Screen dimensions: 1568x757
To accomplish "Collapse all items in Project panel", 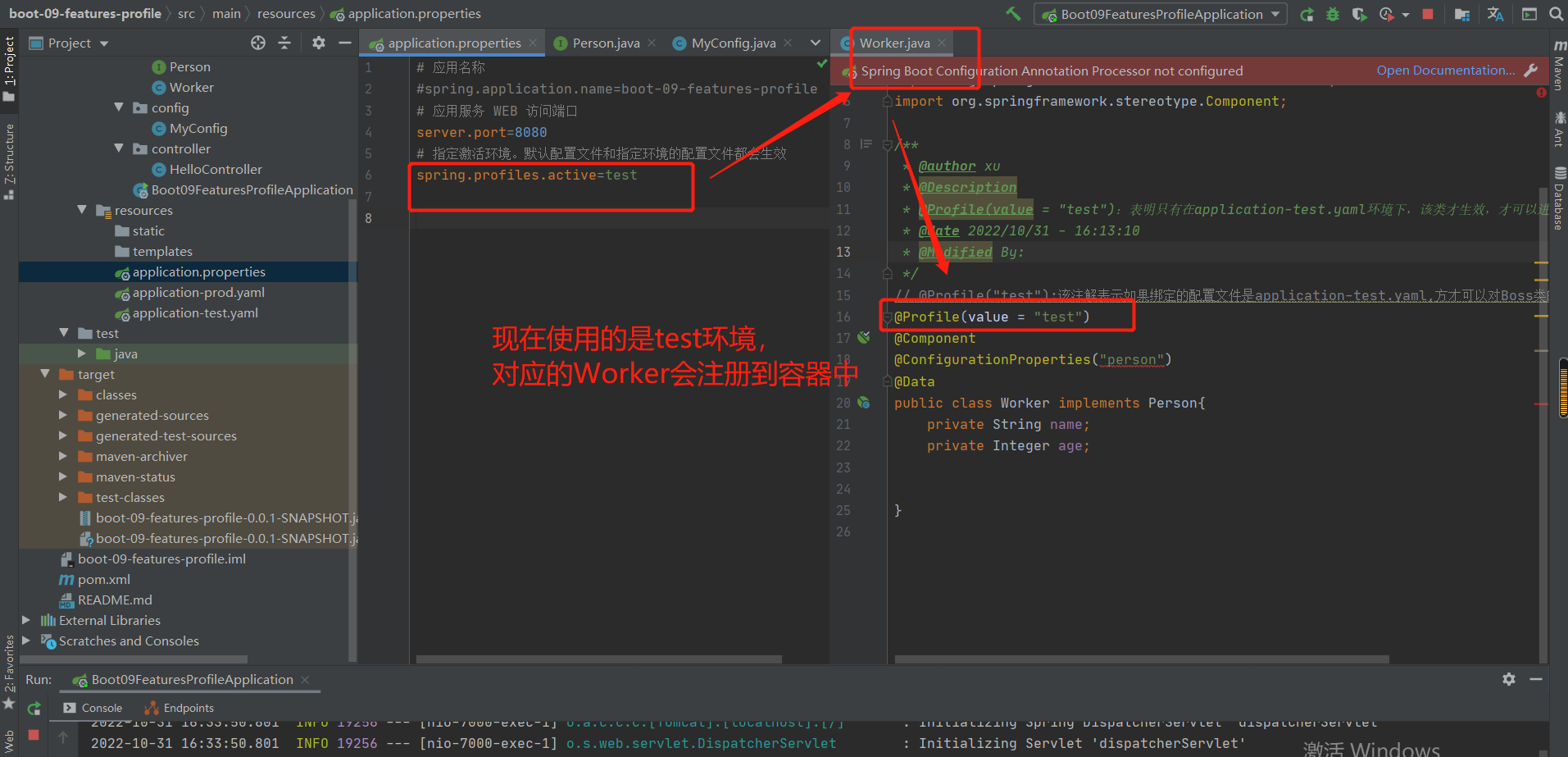I will click(284, 43).
